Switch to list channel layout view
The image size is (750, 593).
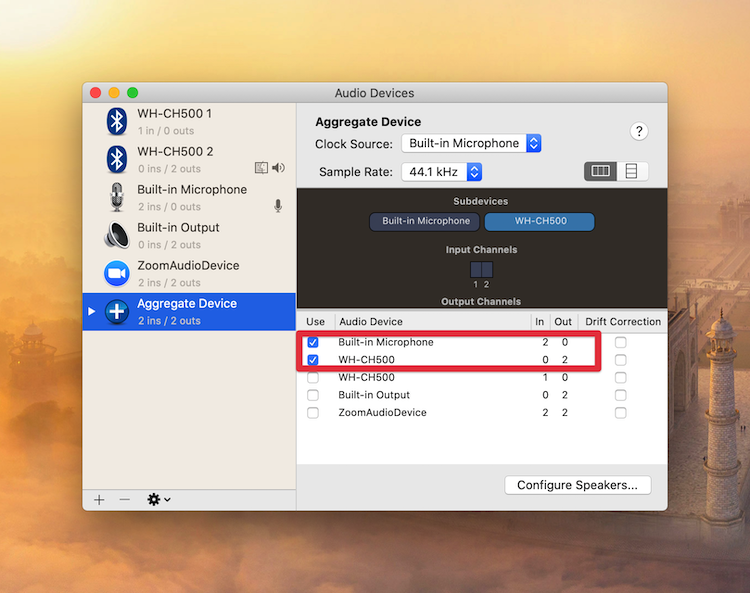(632, 171)
